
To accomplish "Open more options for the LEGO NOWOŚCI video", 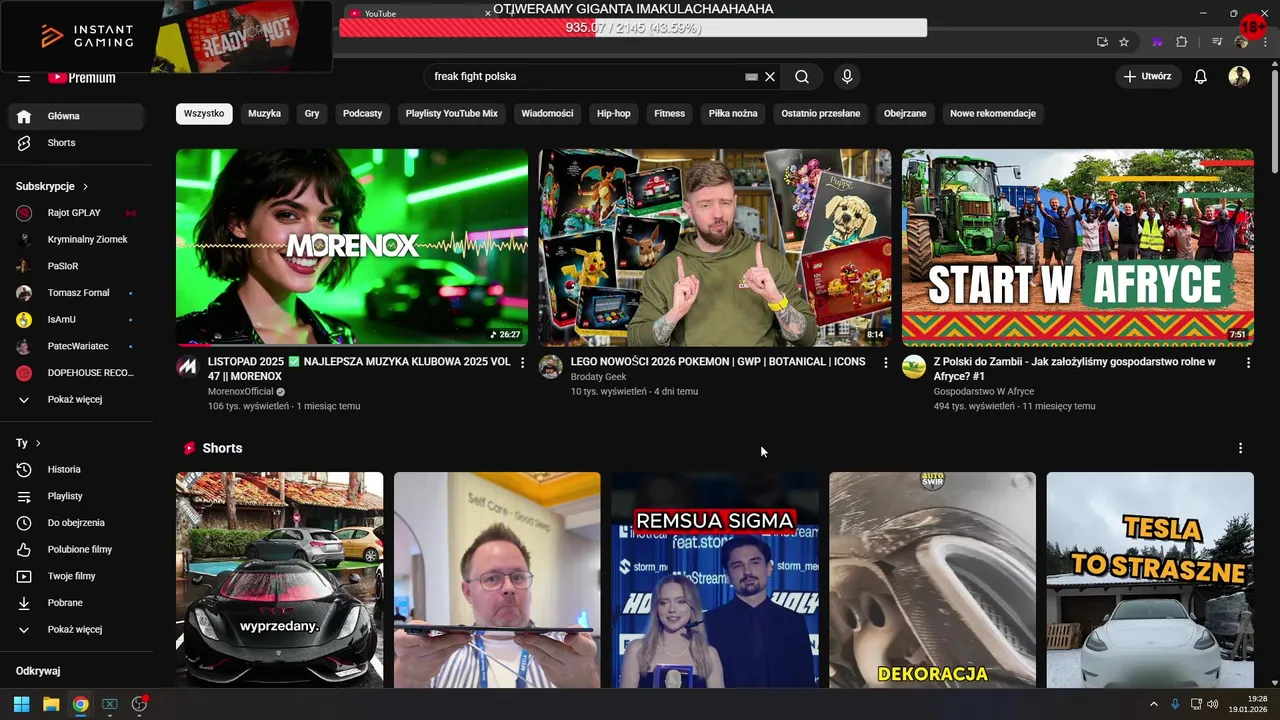I will pyautogui.click(x=885, y=363).
